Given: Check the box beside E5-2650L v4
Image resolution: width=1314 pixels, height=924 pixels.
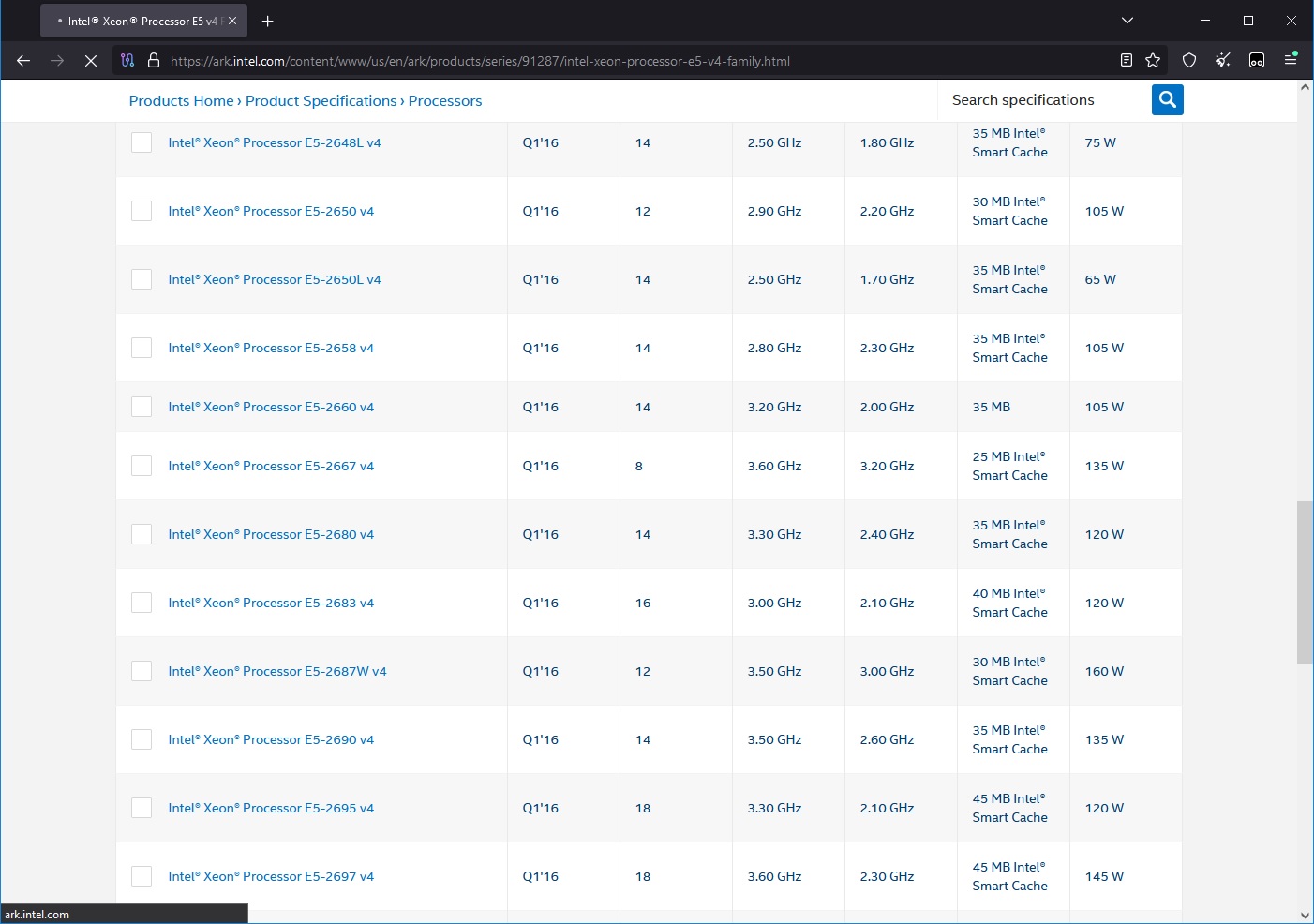Looking at the screenshot, I should click(142, 279).
